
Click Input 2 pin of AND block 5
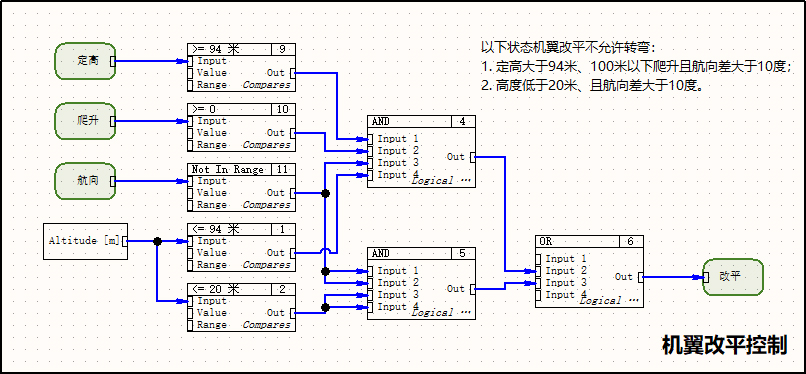click(x=370, y=283)
